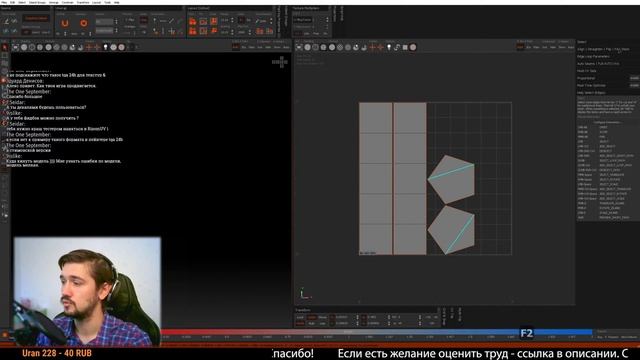Screen dimensions: 640x360
Task: Open the Edit menu
Action: (13, 2)
